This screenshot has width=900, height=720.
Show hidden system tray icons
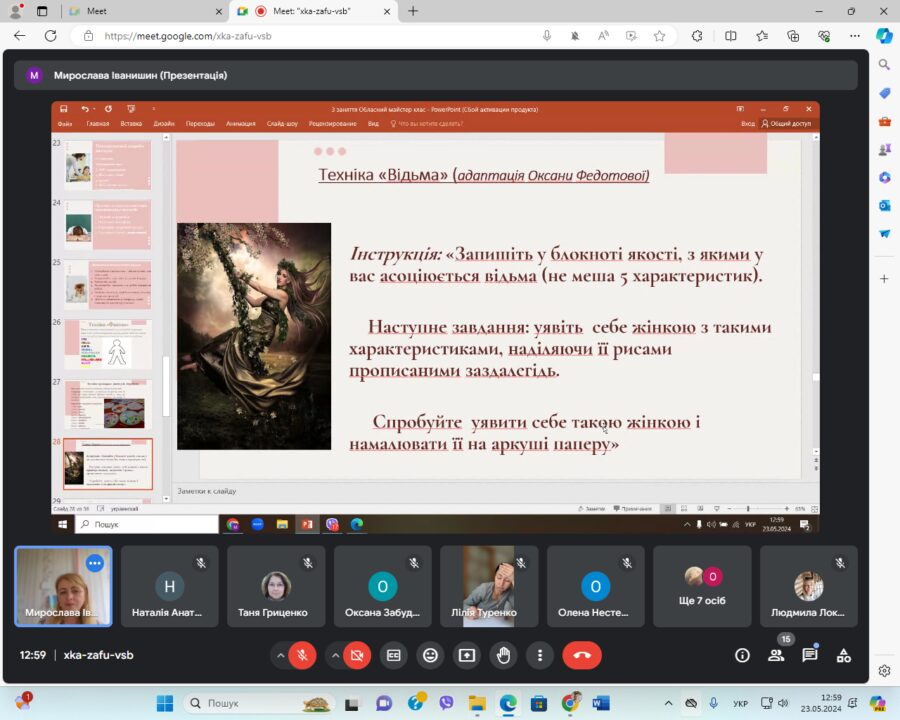[x=668, y=703]
